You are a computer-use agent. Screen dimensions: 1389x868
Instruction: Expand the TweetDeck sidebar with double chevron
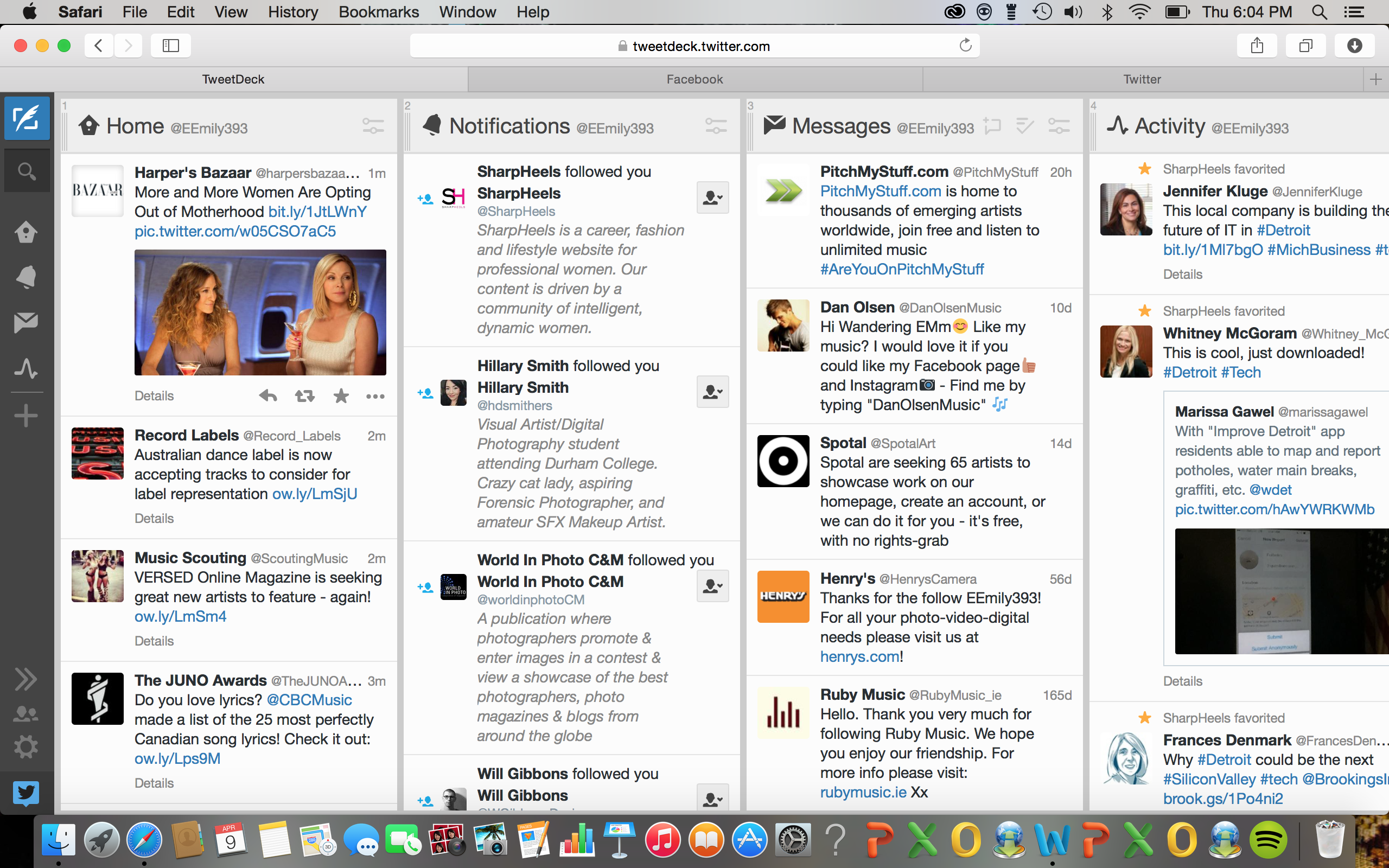pyautogui.click(x=27, y=679)
